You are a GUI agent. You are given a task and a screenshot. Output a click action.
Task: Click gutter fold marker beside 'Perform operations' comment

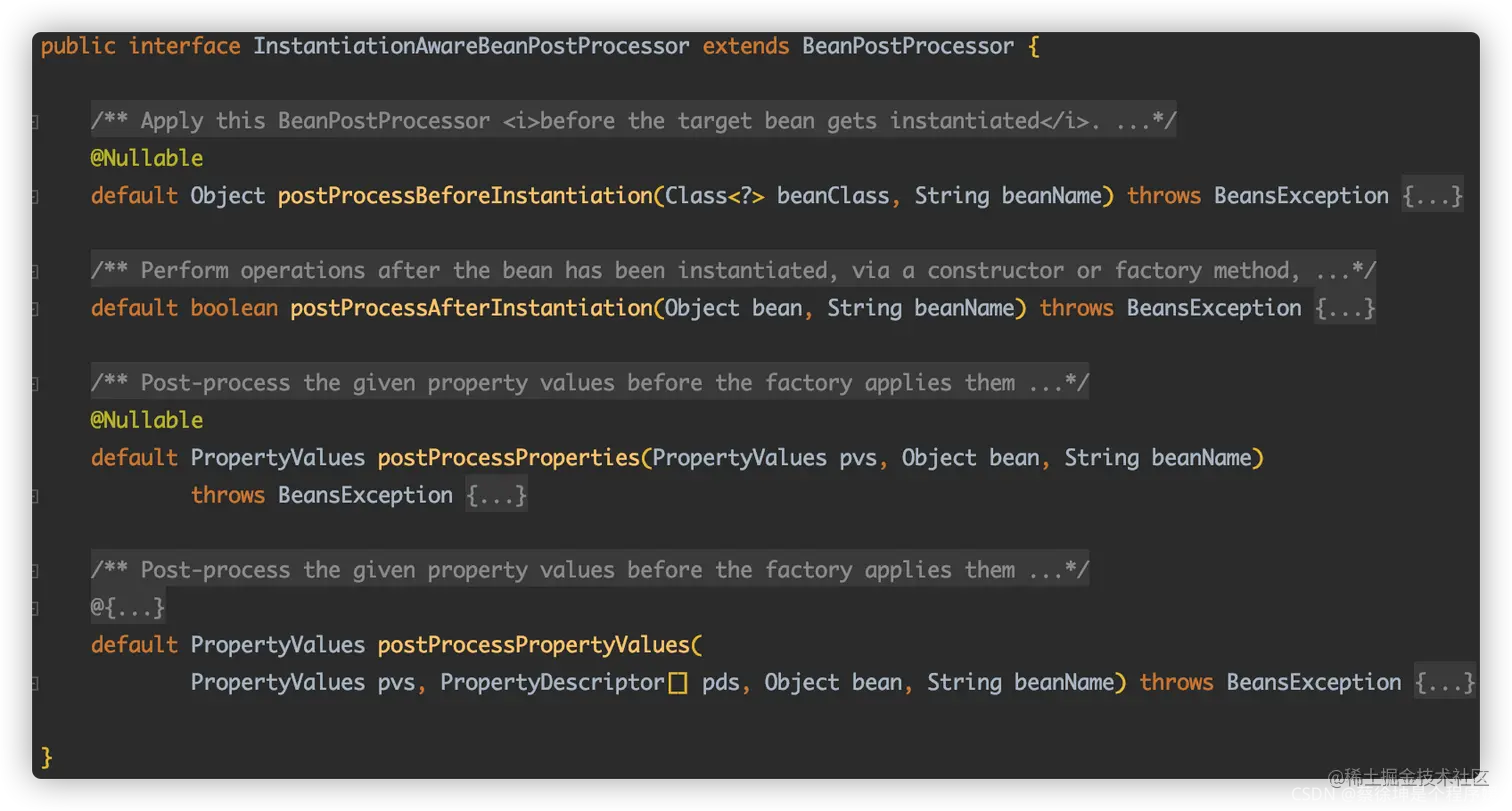[x=35, y=271]
